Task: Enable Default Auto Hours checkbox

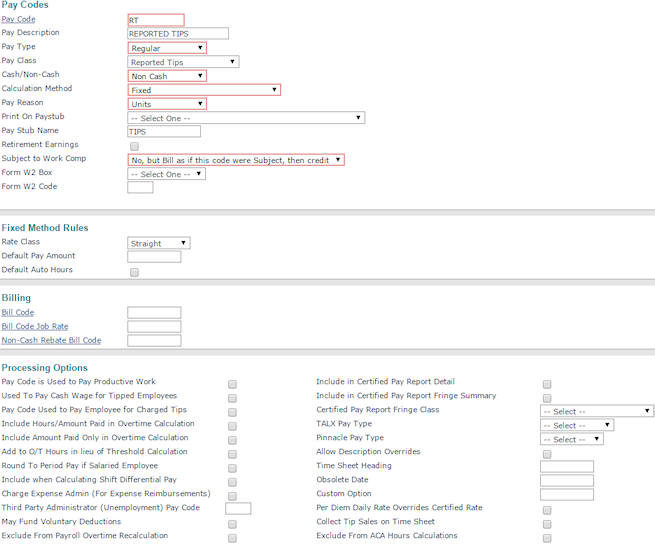Action: click(134, 271)
